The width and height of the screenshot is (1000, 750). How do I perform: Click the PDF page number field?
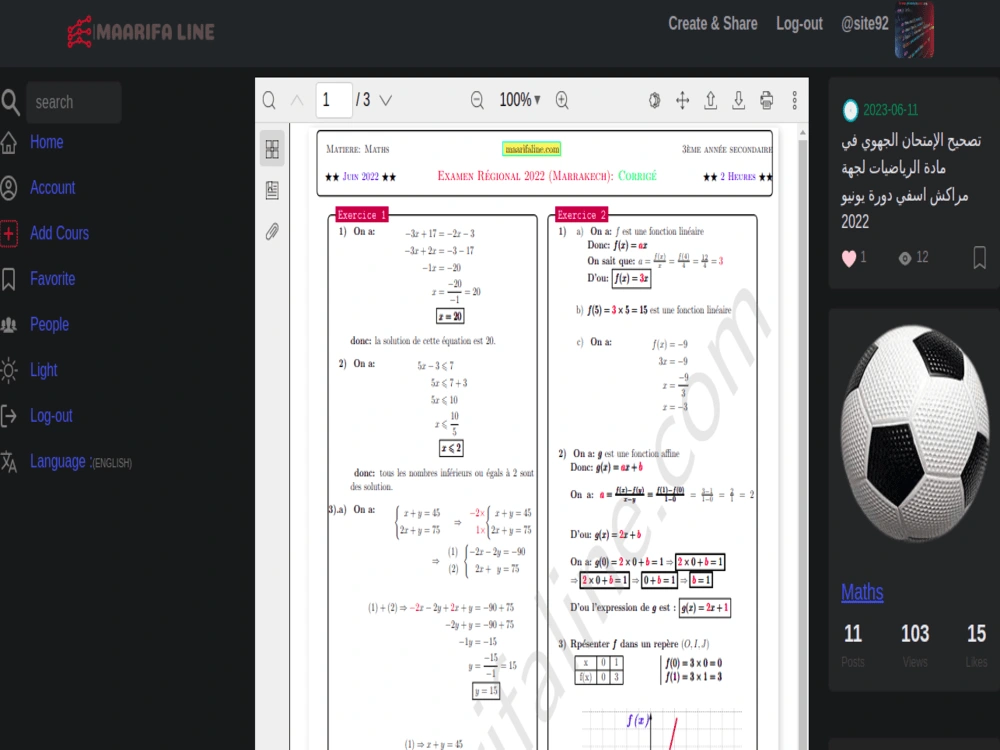334,100
